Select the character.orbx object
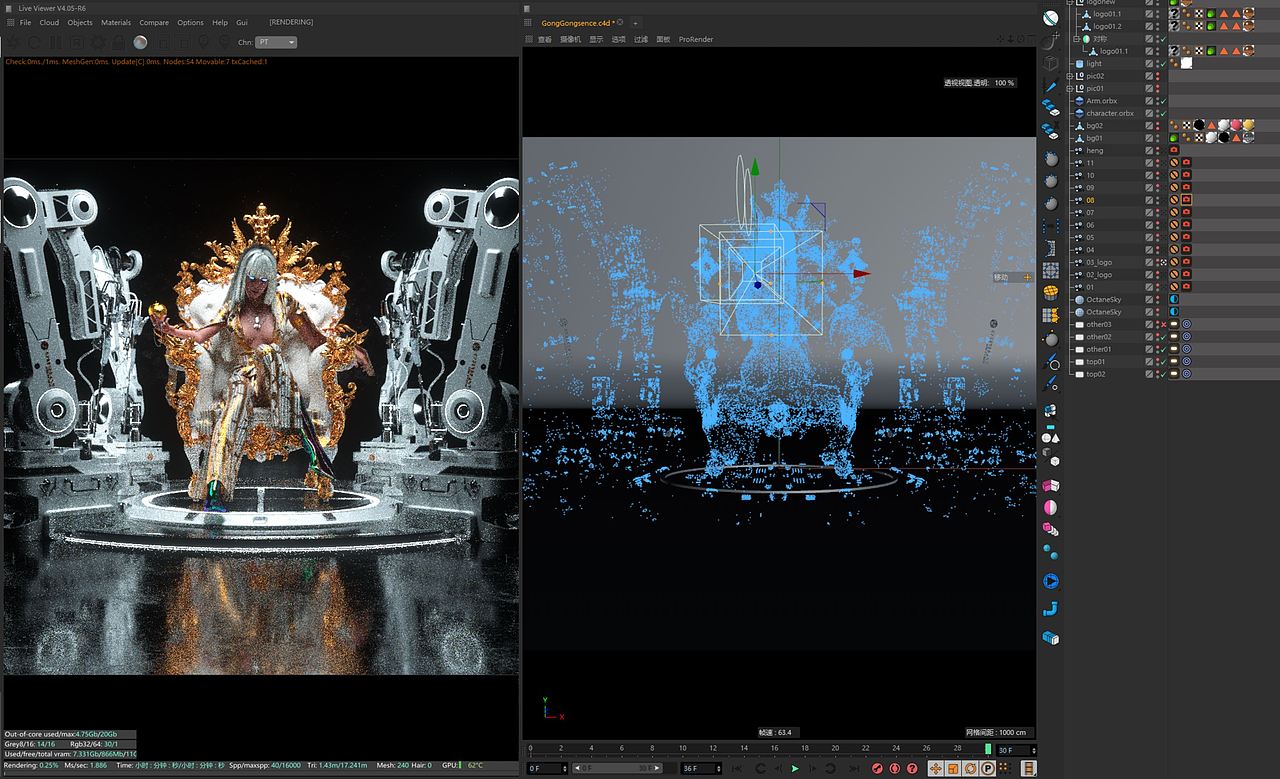 pos(1110,113)
